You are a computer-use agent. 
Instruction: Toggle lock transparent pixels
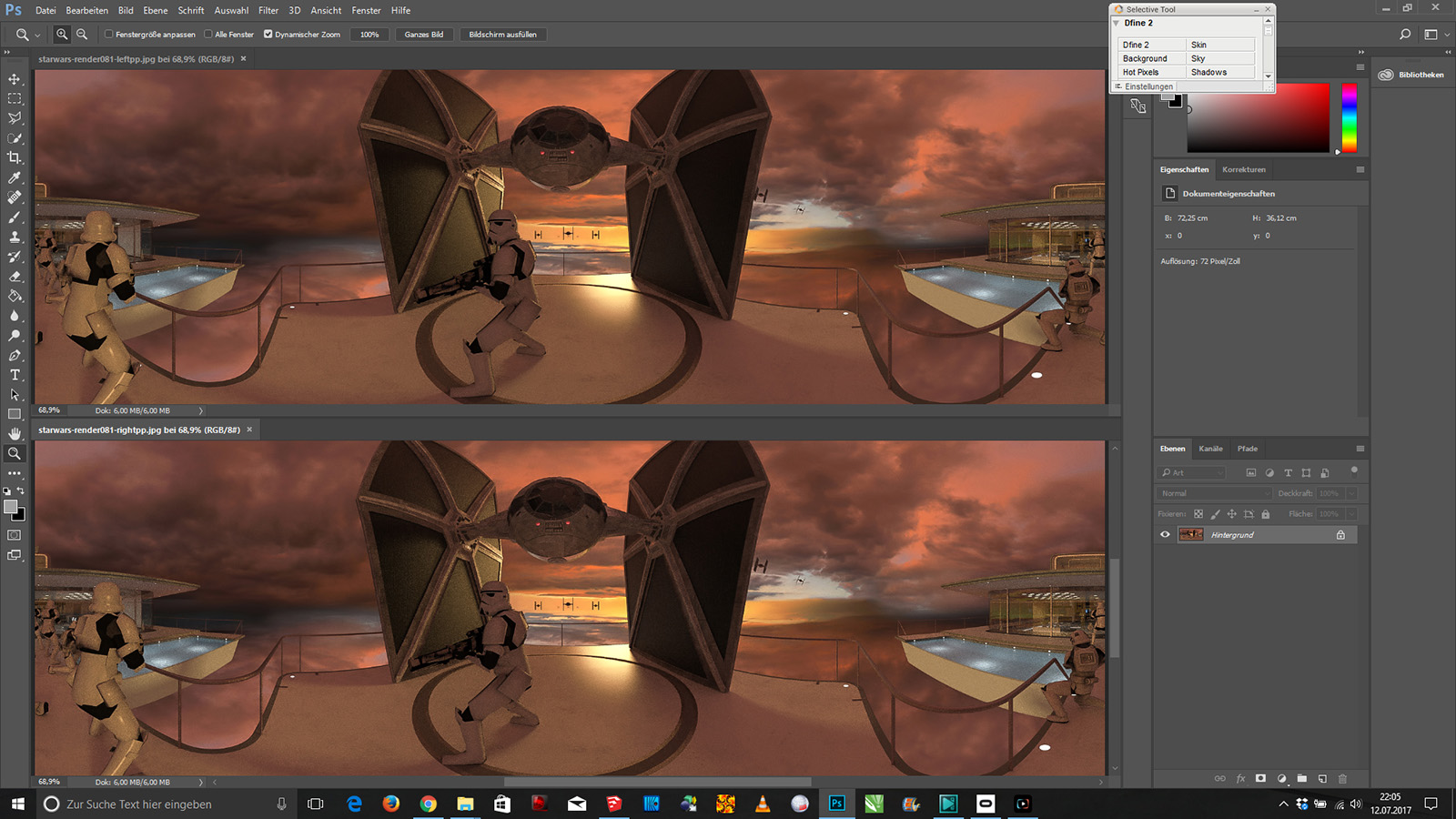(1198, 514)
